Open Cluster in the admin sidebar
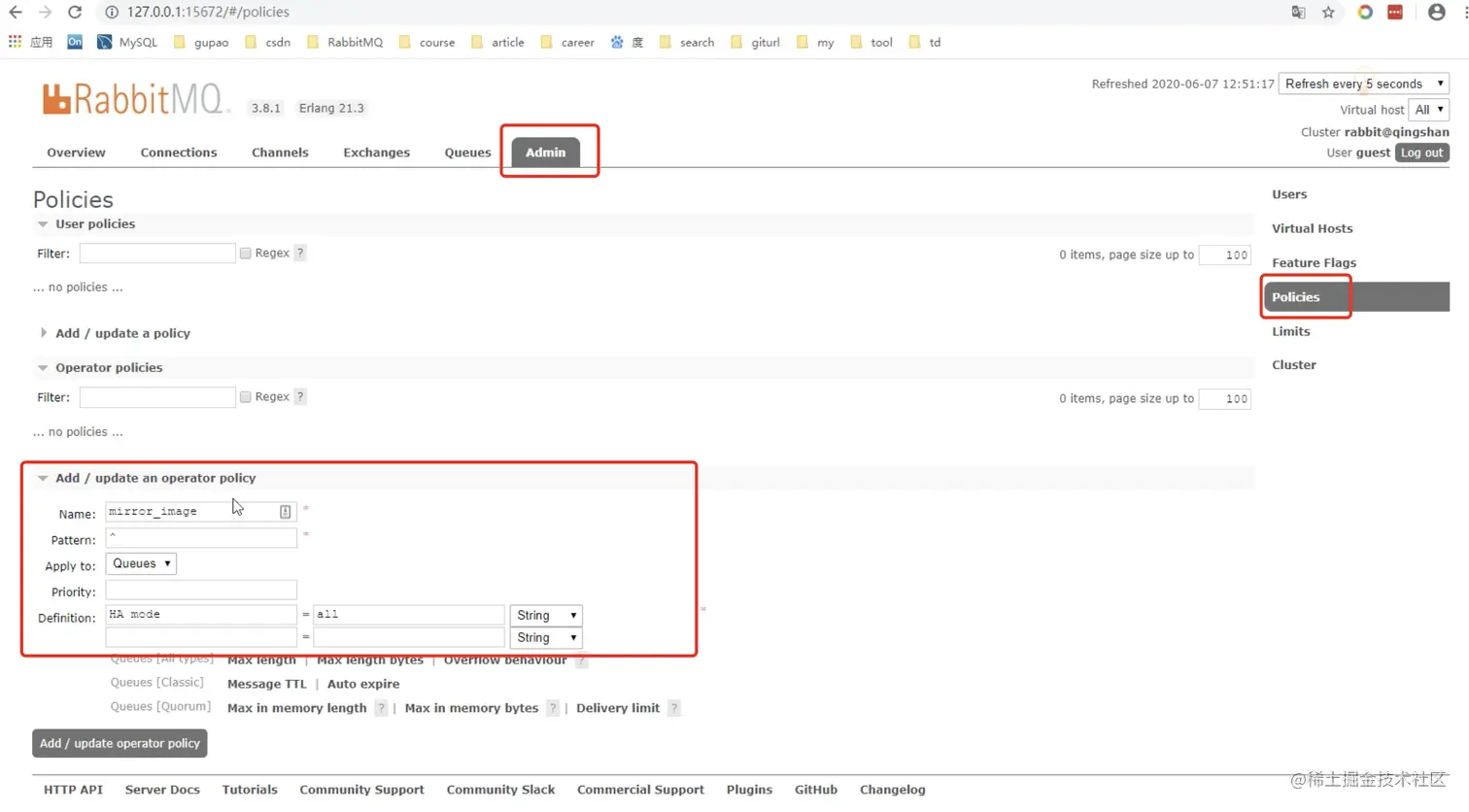1469x812 pixels. (1294, 365)
